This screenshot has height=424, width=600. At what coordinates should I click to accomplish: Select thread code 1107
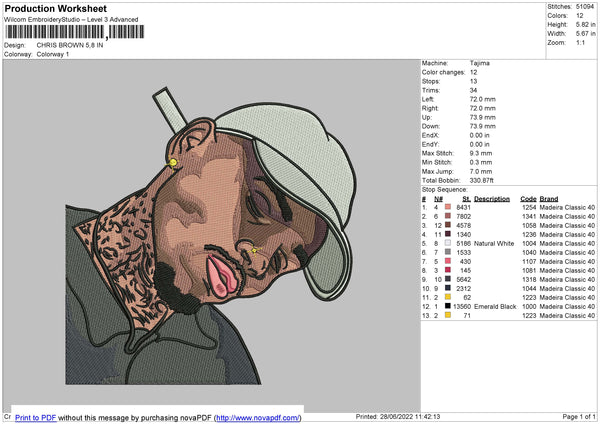pyautogui.click(x=529, y=261)
